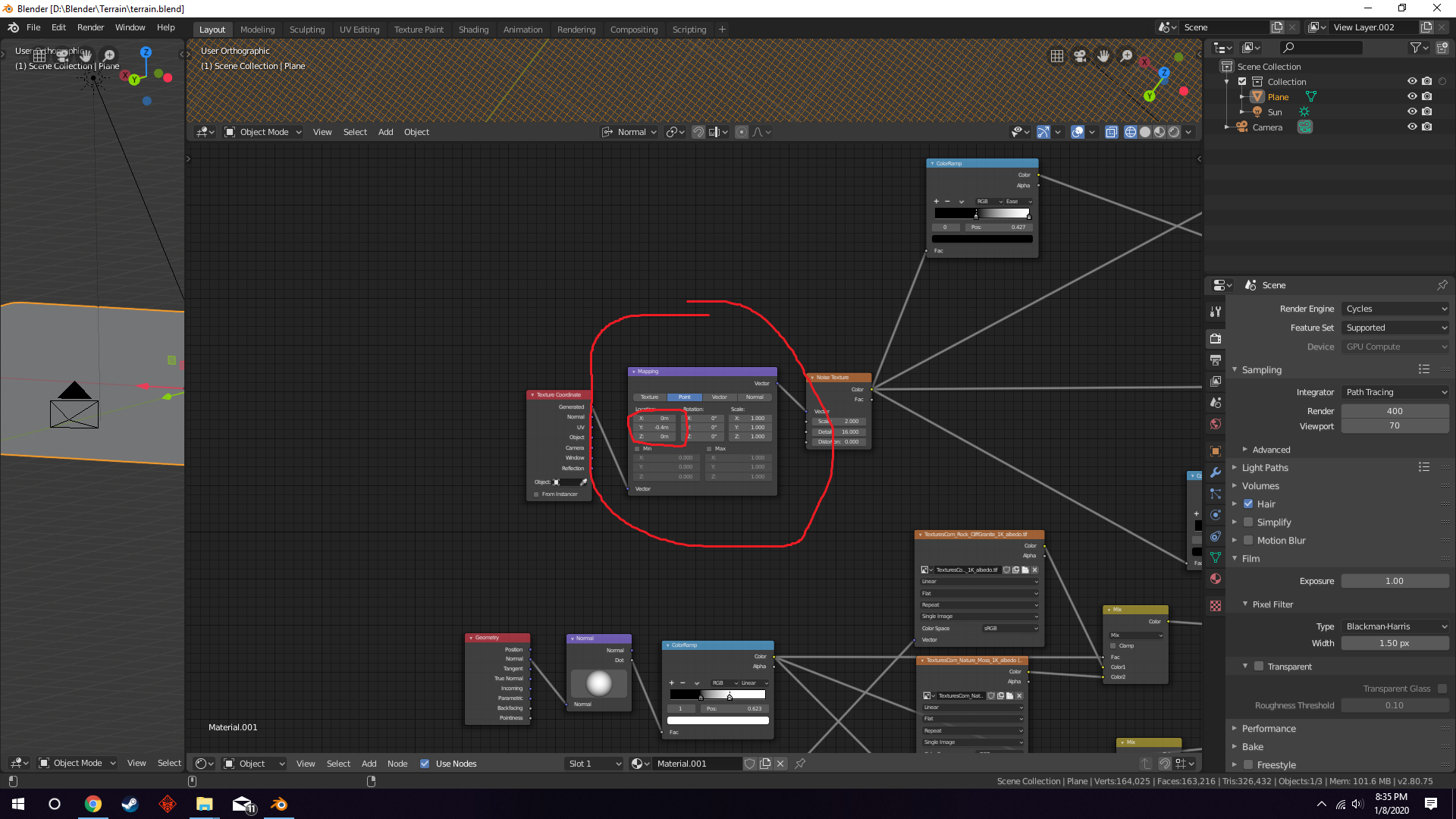Screen dimensions: 1456x819
Task: Open the Object Data properties tab
Action: (1216, 557)
